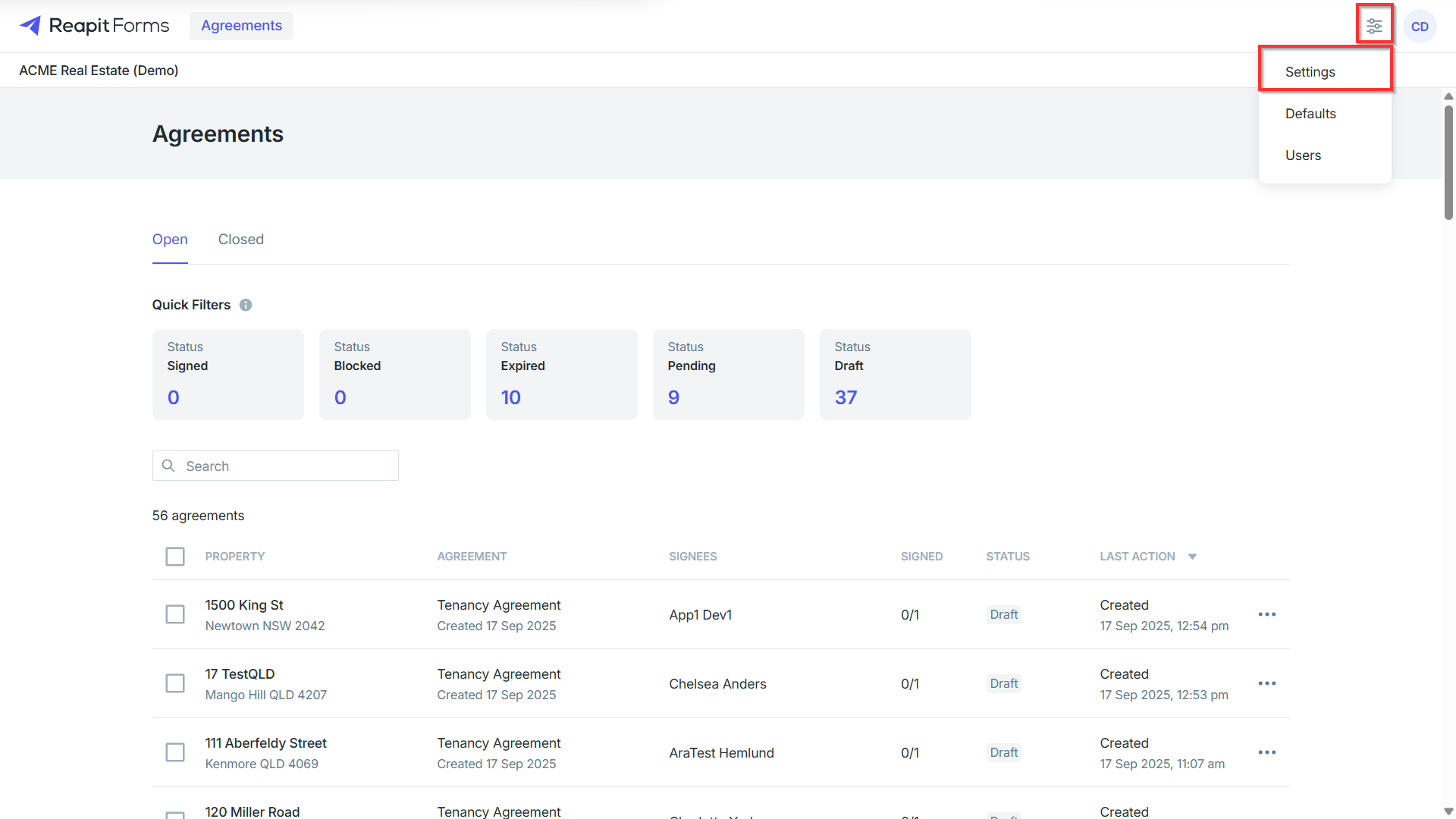Click the page vertical scrollbar
This screenshot has width=1456, height=819.
[1448, 163]
